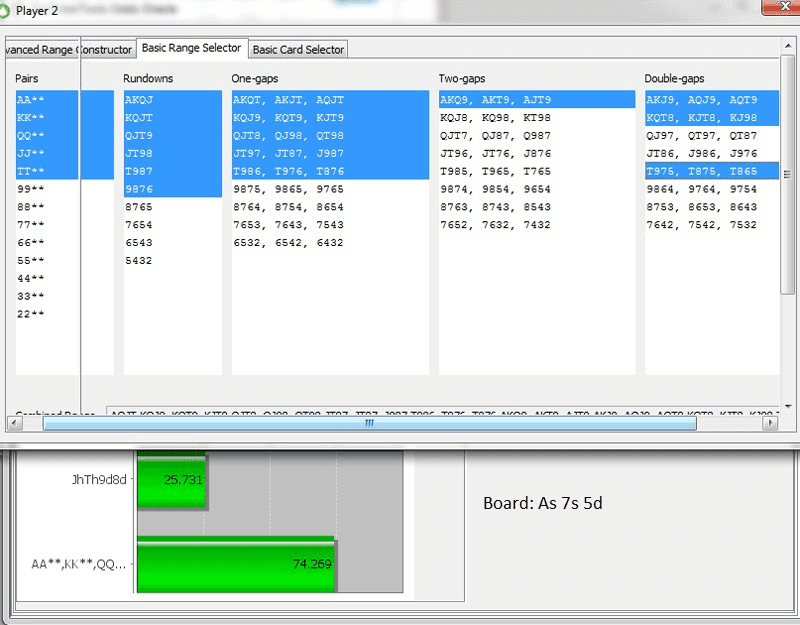800x625 pixels.
Task: Select 99** in the Pairs list
Action: tap(31, 189)
